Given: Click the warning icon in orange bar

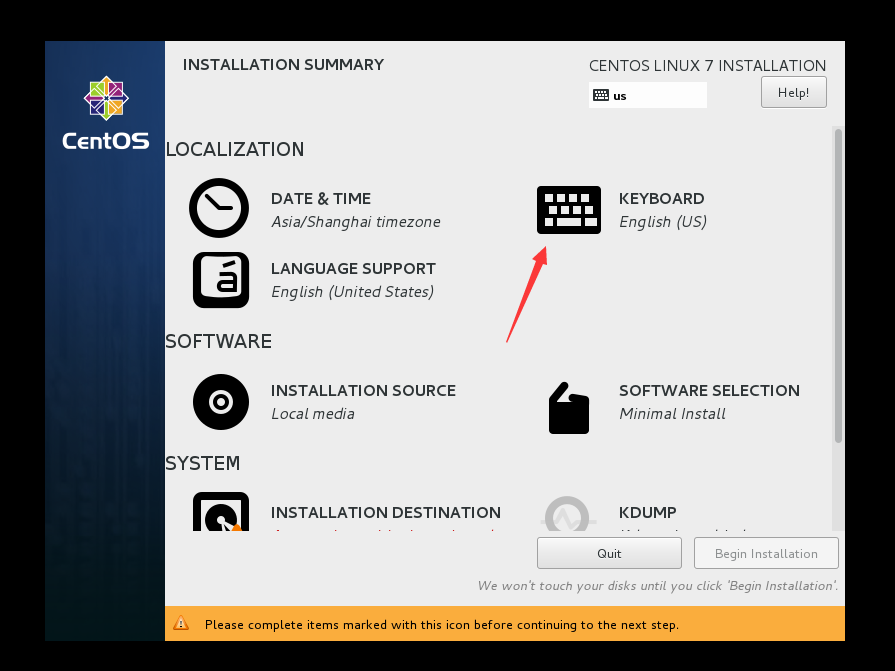Looking at the screenshot, I should click(181, 623).
